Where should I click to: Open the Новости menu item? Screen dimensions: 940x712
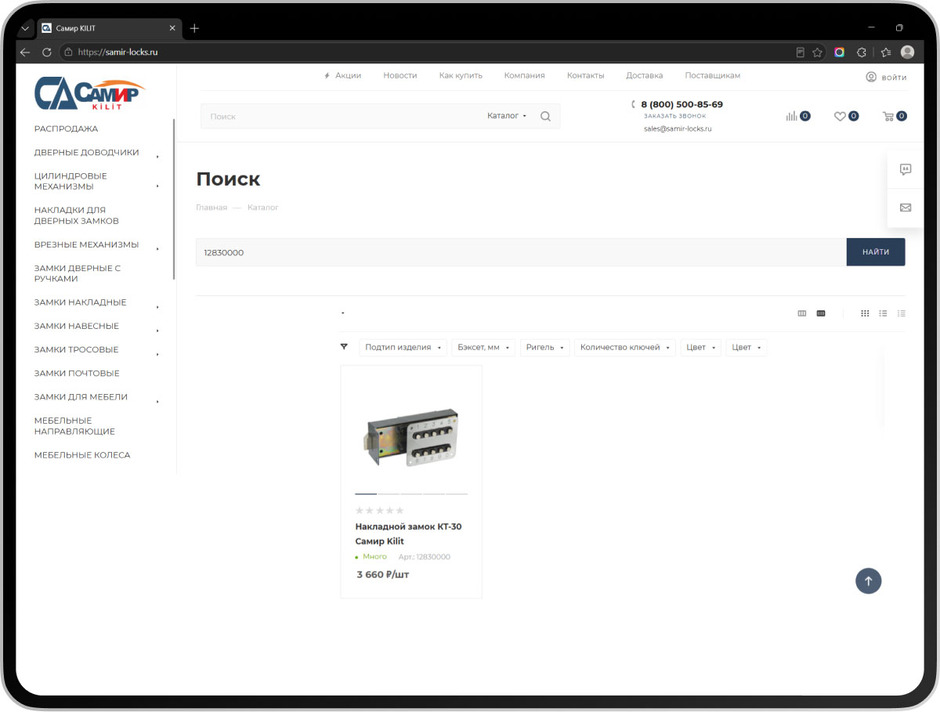click(400, 76)
